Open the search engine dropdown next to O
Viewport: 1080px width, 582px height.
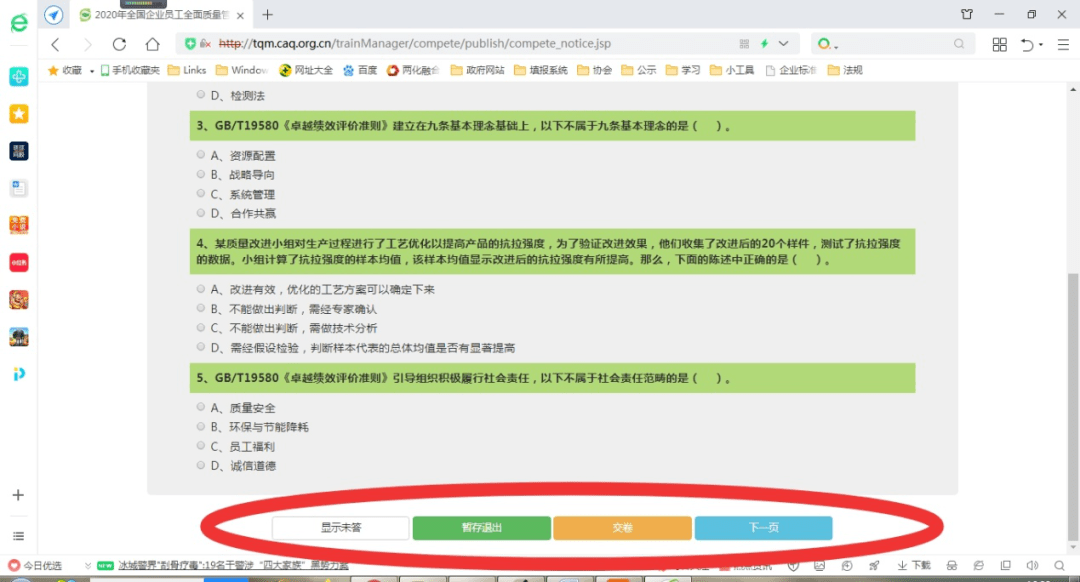coord(836,46)
